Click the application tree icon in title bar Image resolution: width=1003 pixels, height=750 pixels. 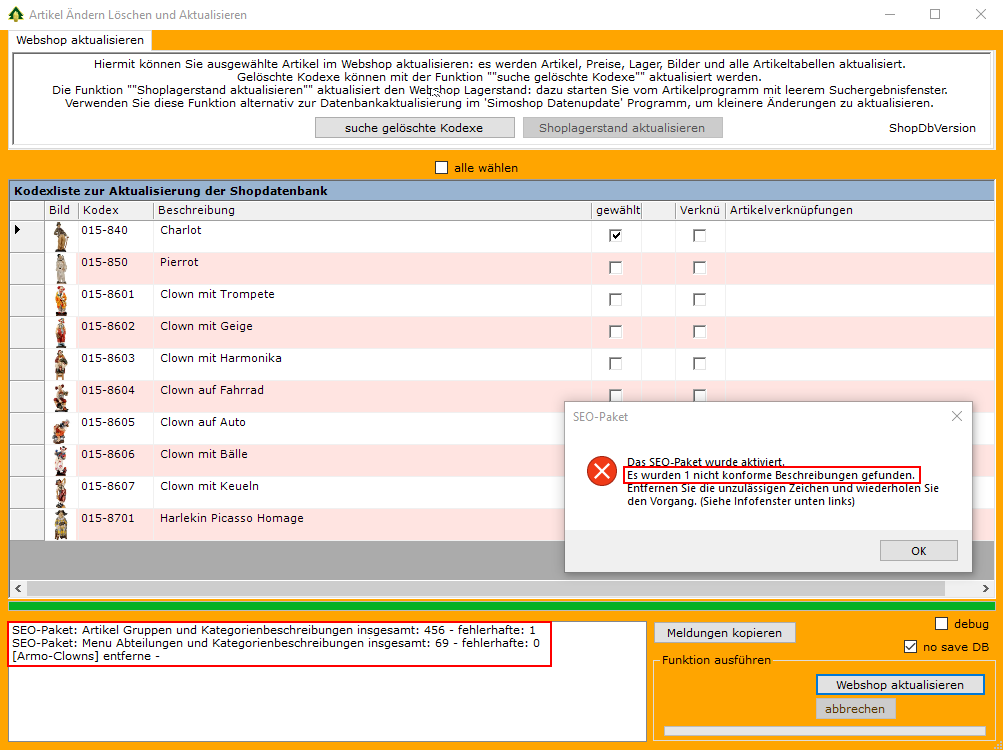14,15
